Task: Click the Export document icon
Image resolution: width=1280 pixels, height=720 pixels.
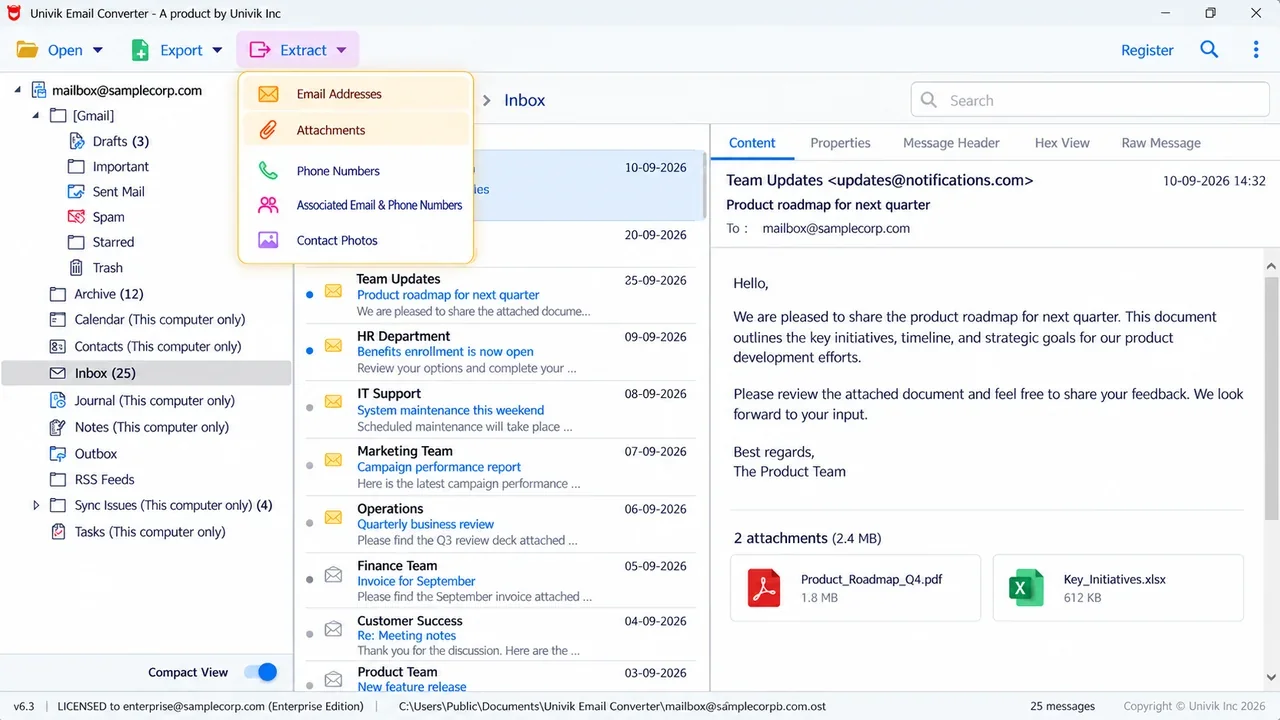Action: click(x=141, y=50)
